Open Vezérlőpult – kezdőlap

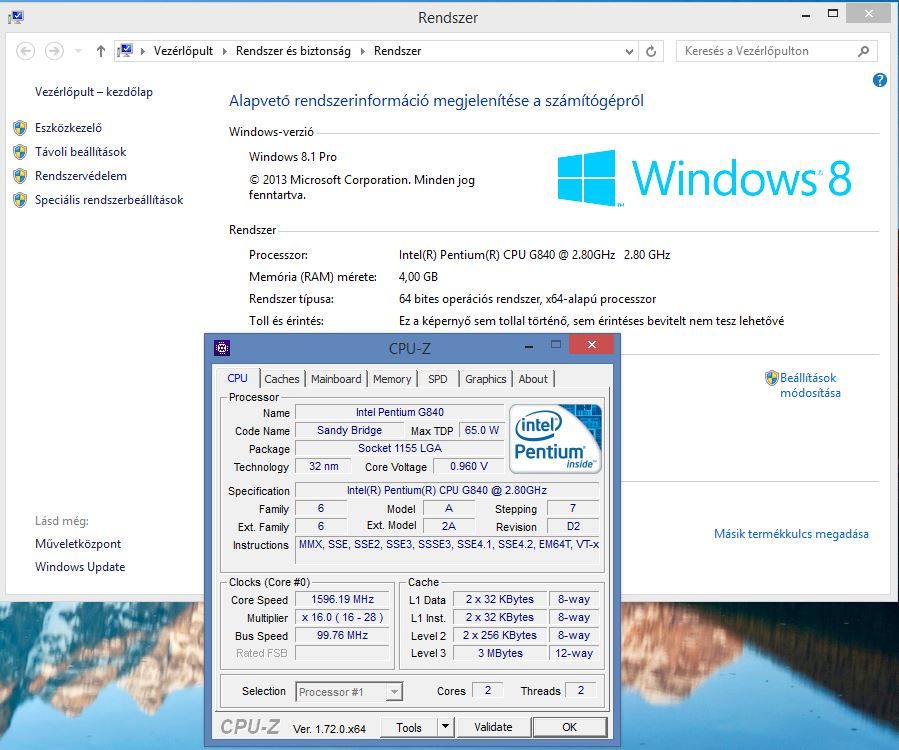coord(93,92)
